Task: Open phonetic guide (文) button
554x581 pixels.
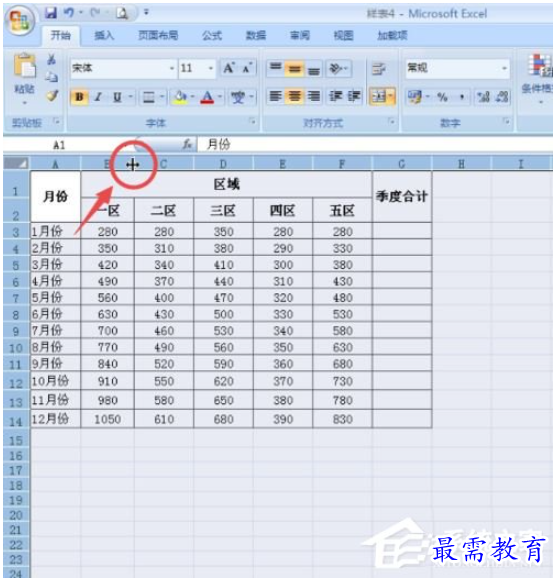Action: point(238,97)
